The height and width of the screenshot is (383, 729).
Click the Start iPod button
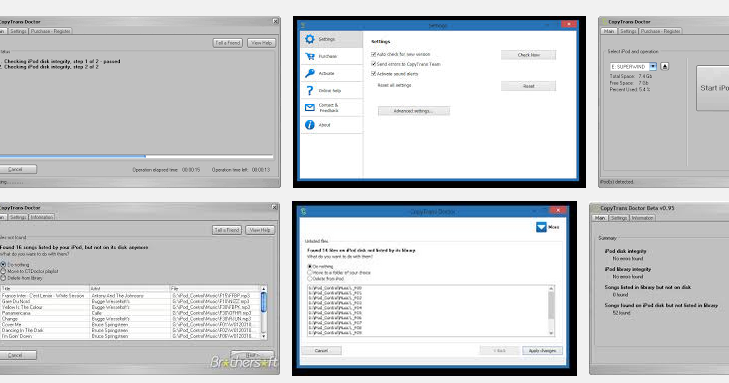pyautogui.click(x=713, y=88)
